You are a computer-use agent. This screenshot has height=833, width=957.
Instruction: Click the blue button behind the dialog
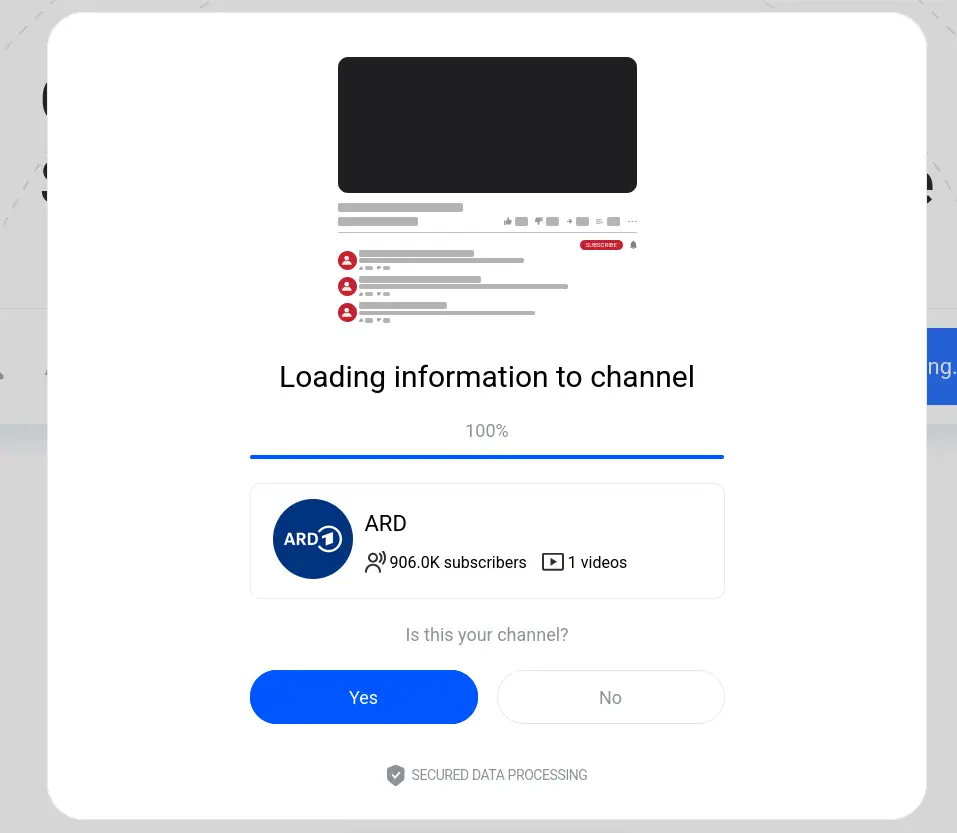click(941, 366)
